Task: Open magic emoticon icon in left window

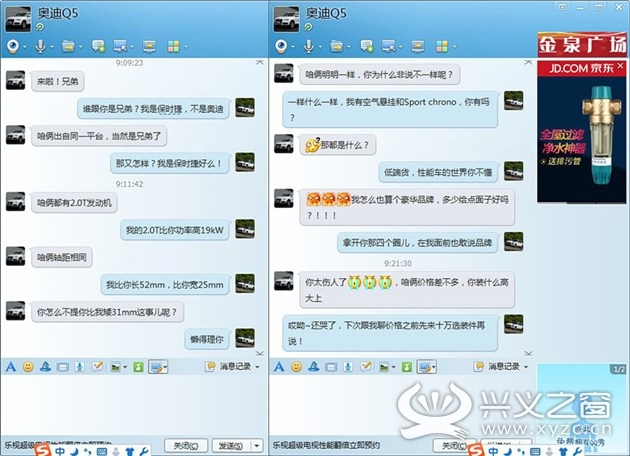Action: click(45, 366)
